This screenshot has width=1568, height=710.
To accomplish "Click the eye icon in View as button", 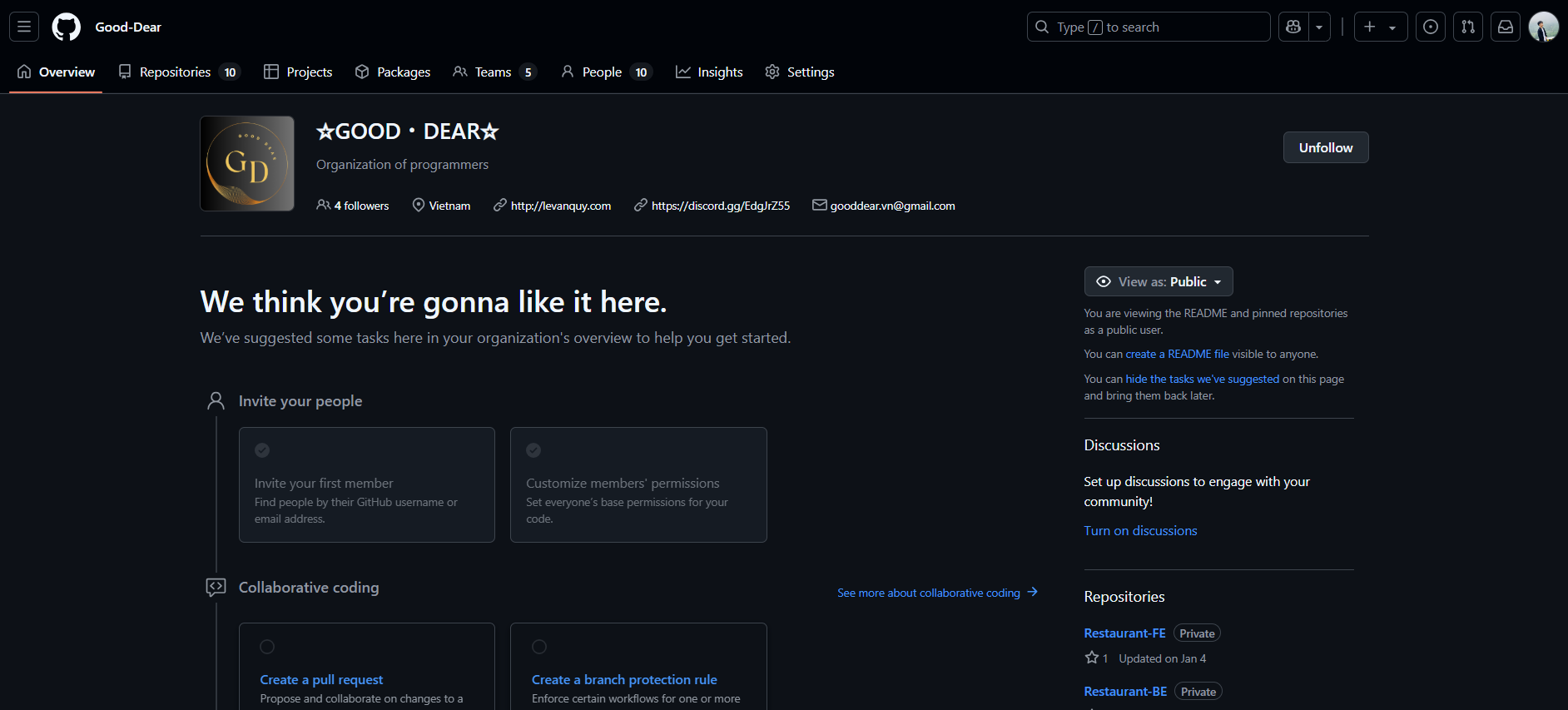I will (1104, 281).
